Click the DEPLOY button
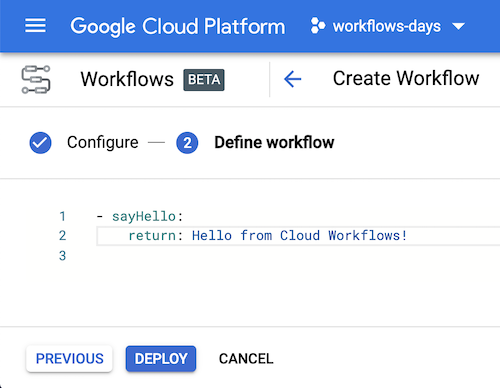 [x=161, y=359]
